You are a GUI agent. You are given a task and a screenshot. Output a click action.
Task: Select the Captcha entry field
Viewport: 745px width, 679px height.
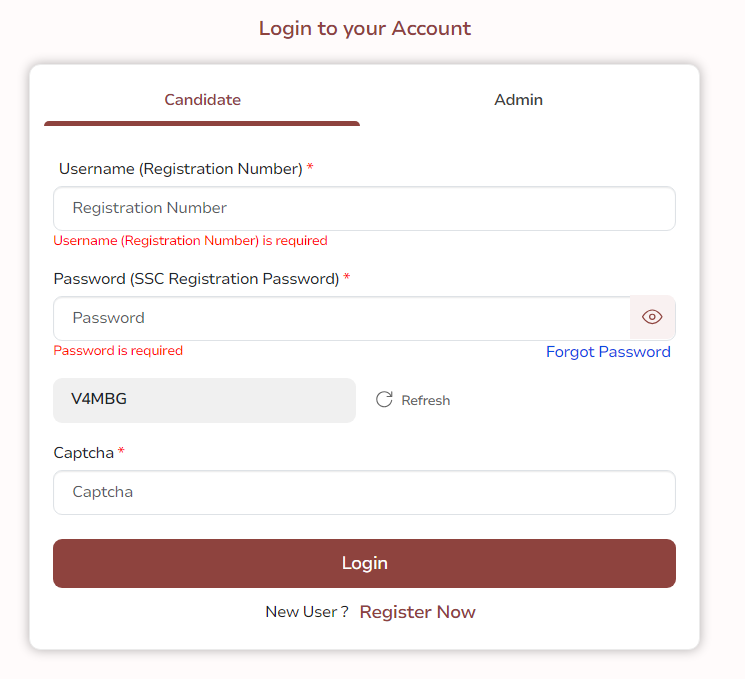coord(364,492)
